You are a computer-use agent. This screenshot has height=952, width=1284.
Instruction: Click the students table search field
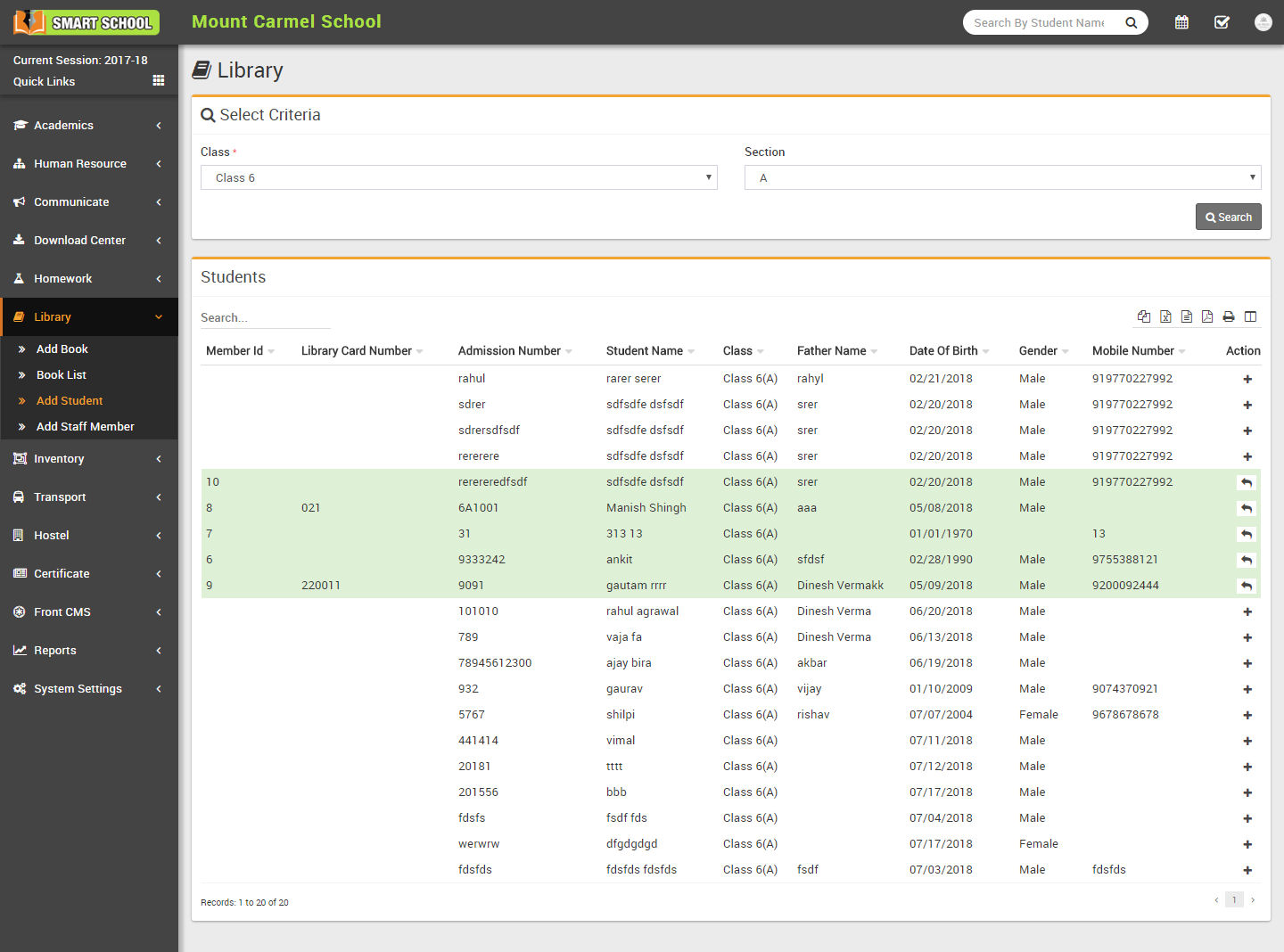(265, 318)
